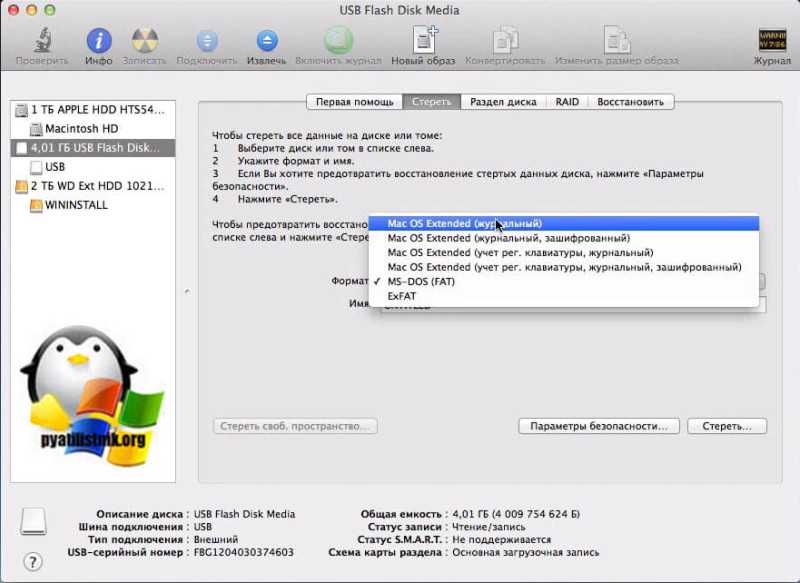
Task: Open the Журнал log icon
Action: coord(772,40)
